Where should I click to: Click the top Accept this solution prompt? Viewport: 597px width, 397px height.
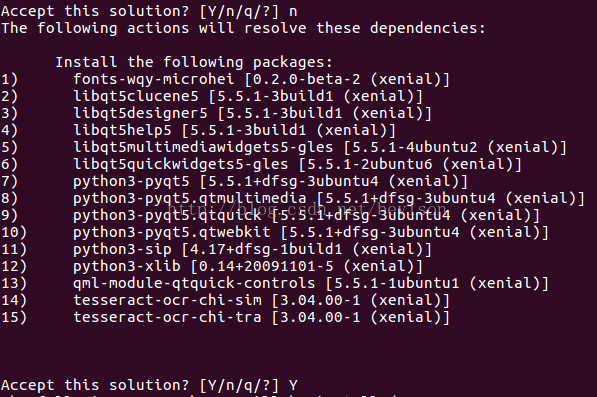[149, 11]
